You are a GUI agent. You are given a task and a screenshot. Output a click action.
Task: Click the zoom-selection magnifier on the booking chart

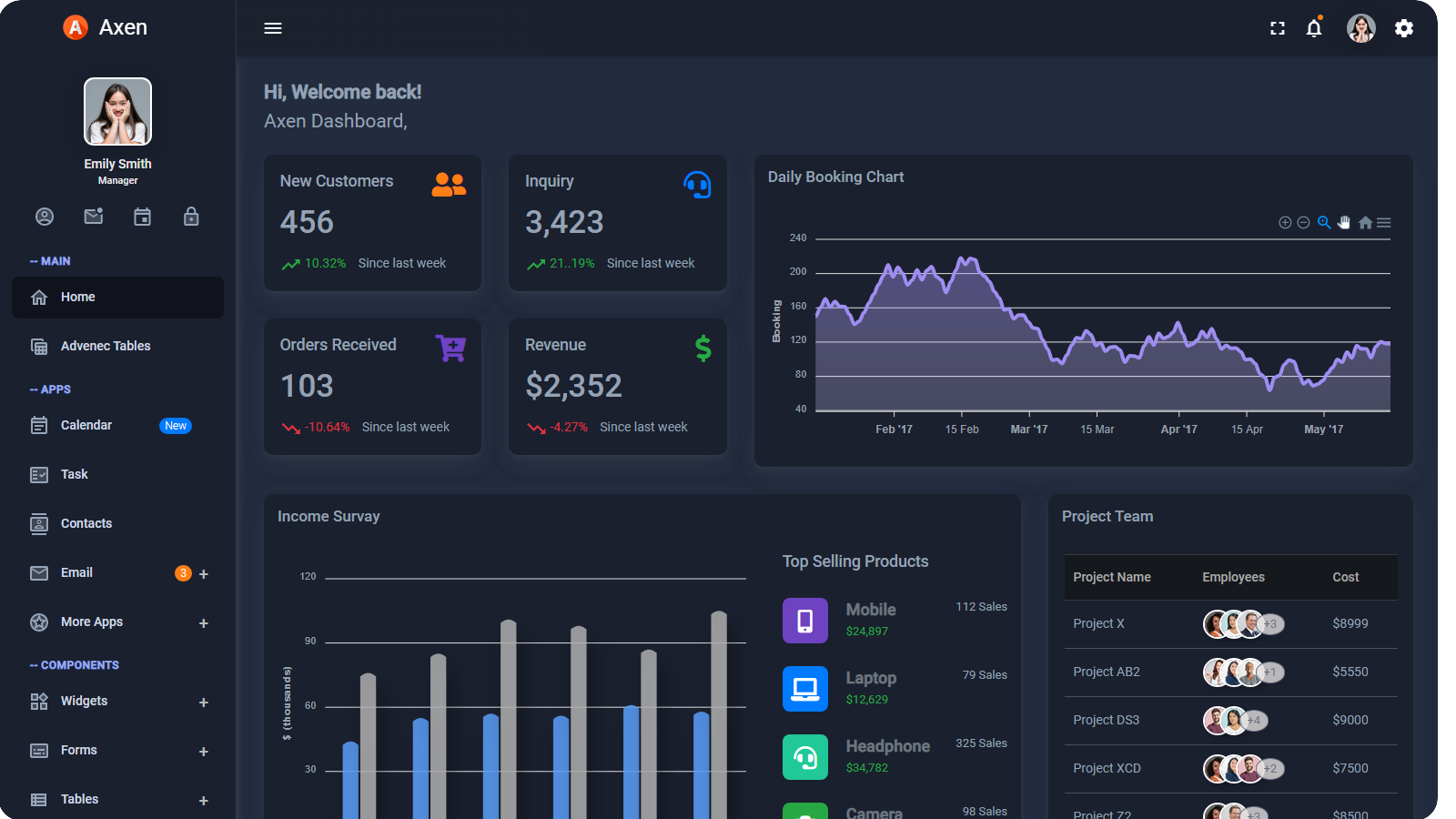point(1324,222)
